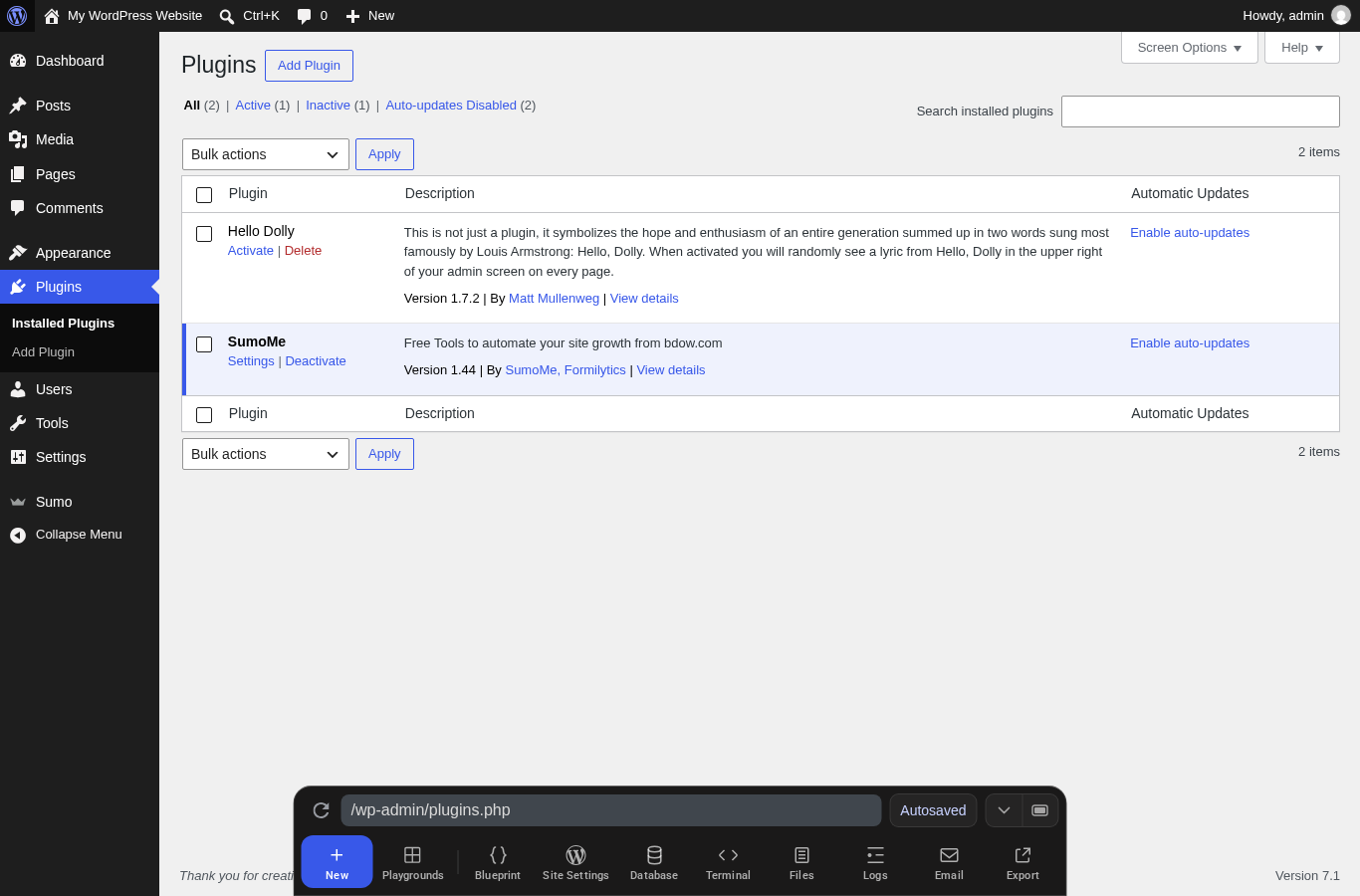This screenshot has height=896, width=1360.
Task: Open Media library in the sidebar
Action: [80, 139]
